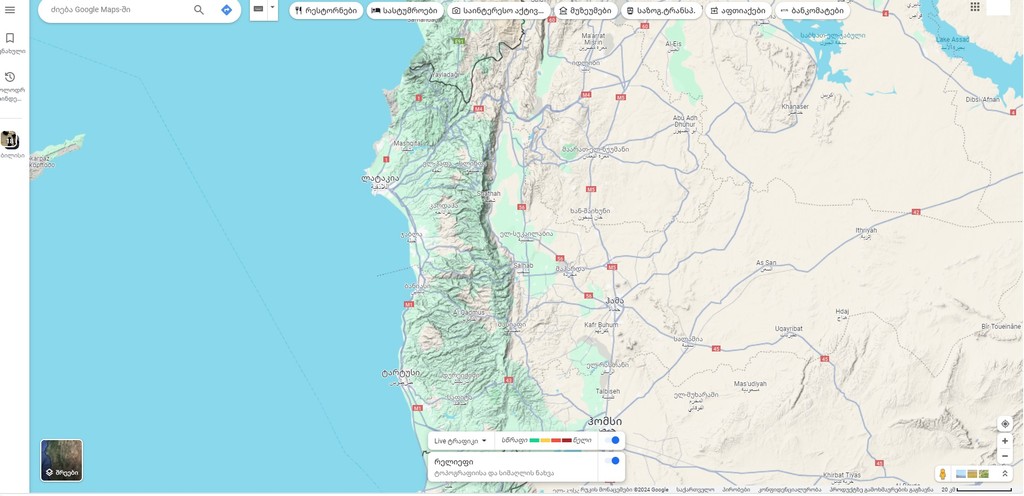Screen dimensions: 1024x496
Task: Click the ლატაკია city label
Action: coord(382,178)
